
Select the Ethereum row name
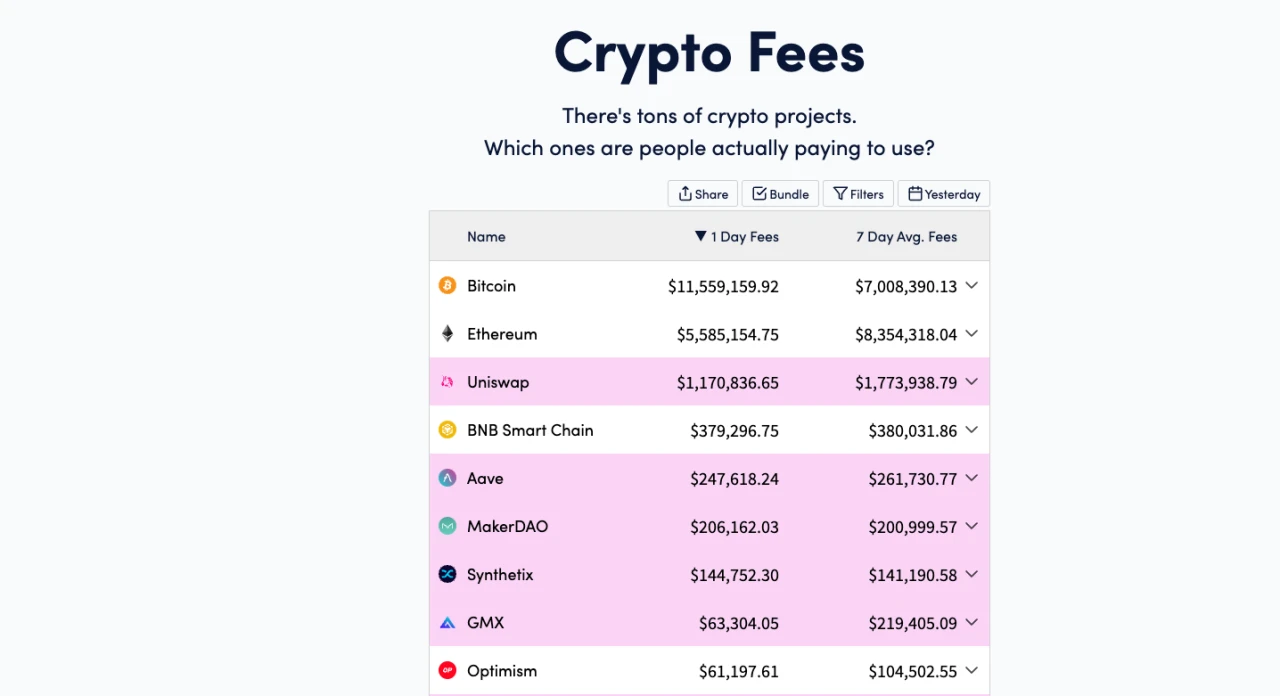[x=502, y=334]
